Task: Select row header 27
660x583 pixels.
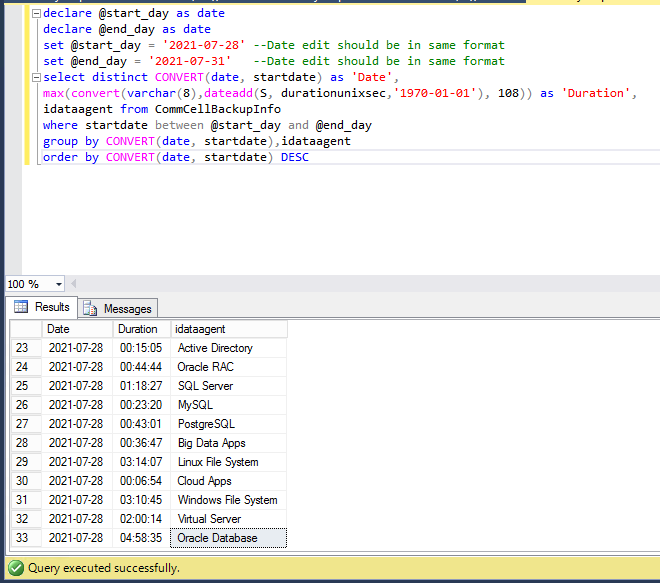Action: (x=26, y=424)
